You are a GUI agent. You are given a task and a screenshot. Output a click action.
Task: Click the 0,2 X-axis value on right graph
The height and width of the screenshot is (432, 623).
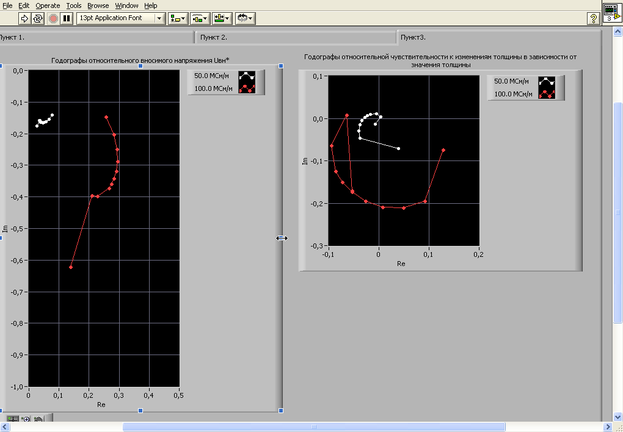[478, 255]
